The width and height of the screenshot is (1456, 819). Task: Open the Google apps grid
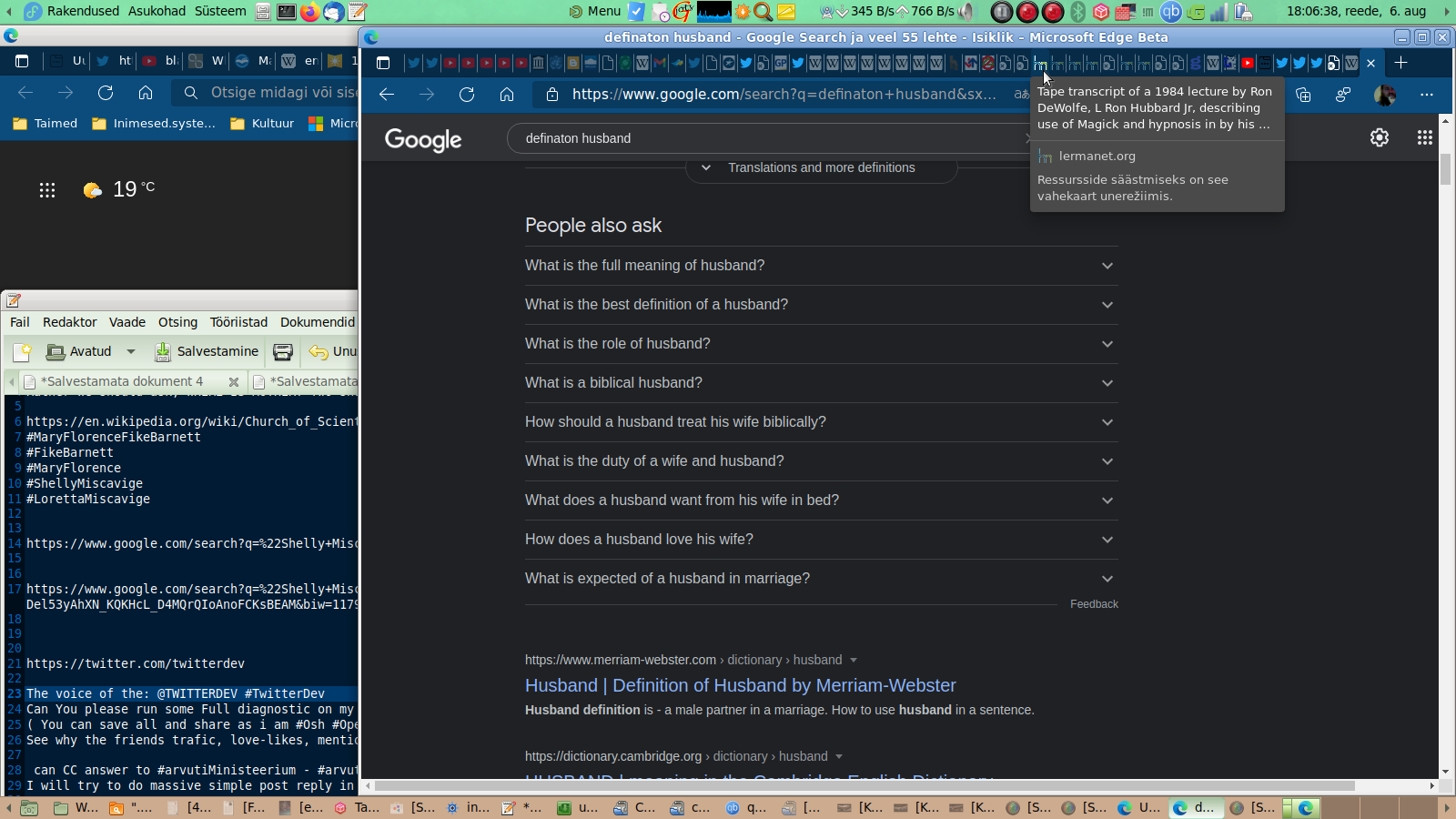coord(1424,137)
